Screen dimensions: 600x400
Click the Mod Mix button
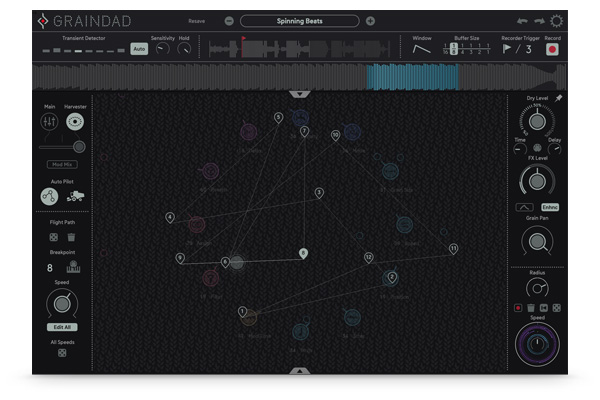coord(61,164)
